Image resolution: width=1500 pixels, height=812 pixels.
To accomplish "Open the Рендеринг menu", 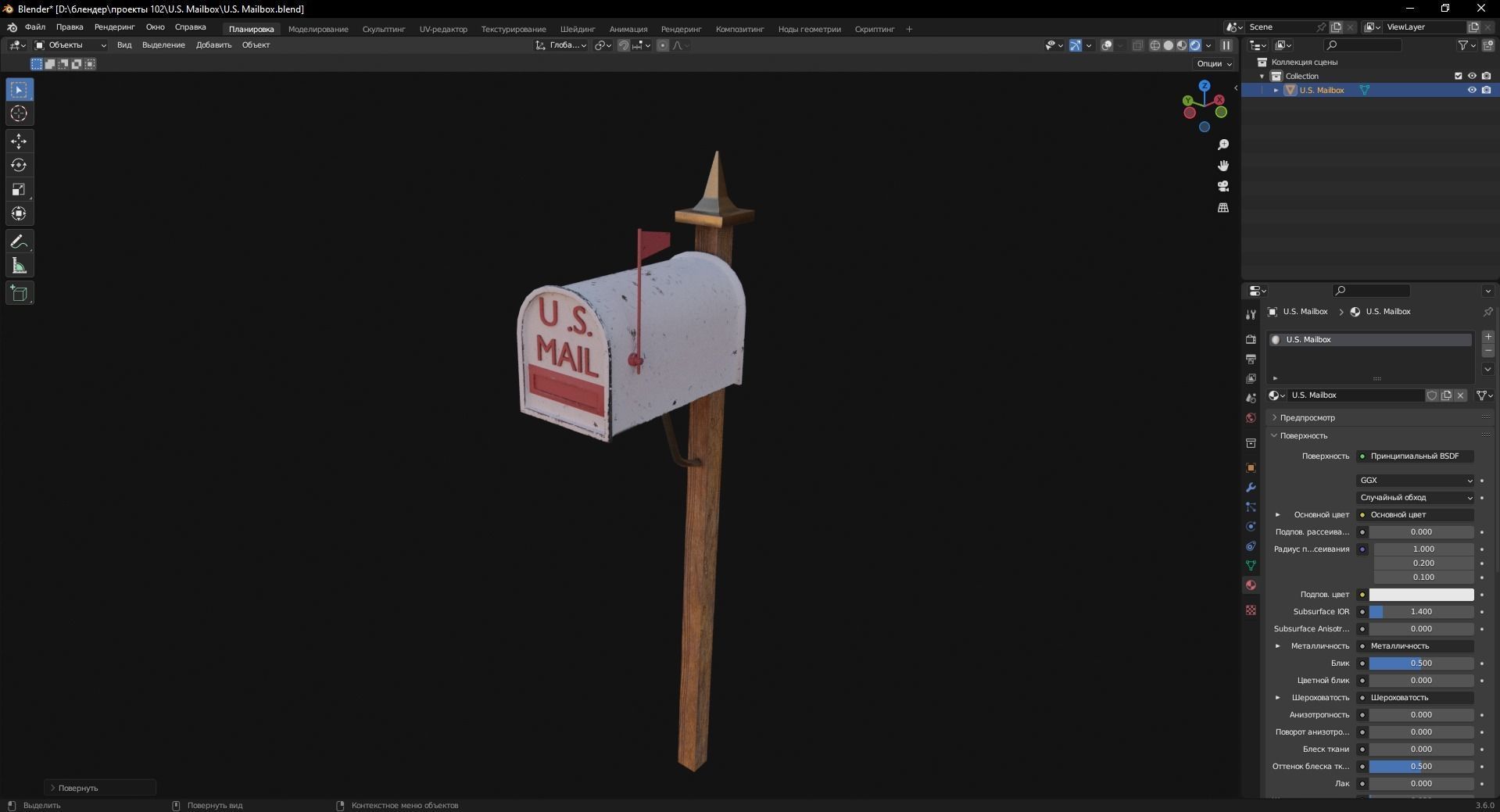I will [115, 27].
